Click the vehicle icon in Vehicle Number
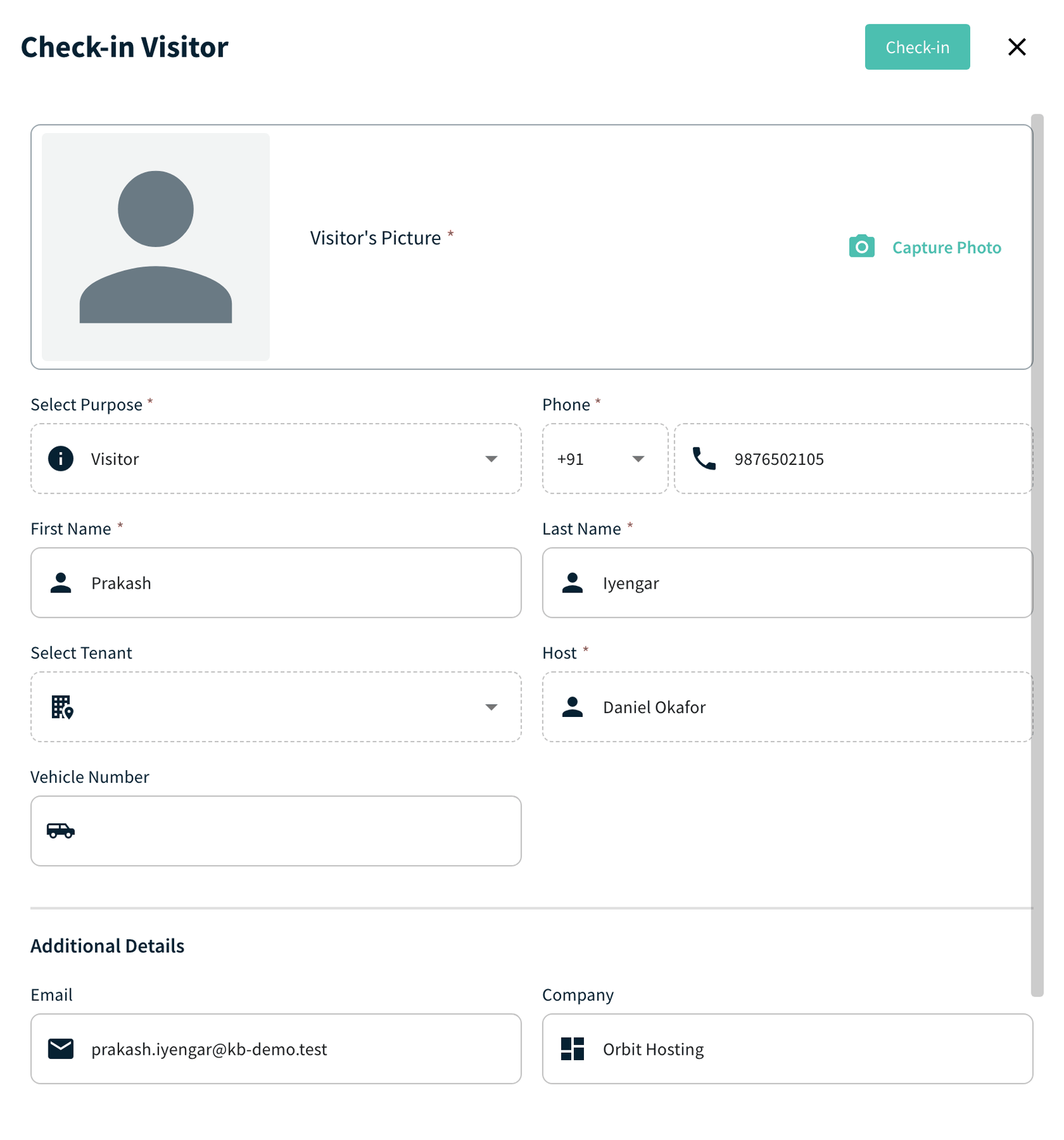Viewport: 1064px width, 1140px height. click(x=61, y=831)
